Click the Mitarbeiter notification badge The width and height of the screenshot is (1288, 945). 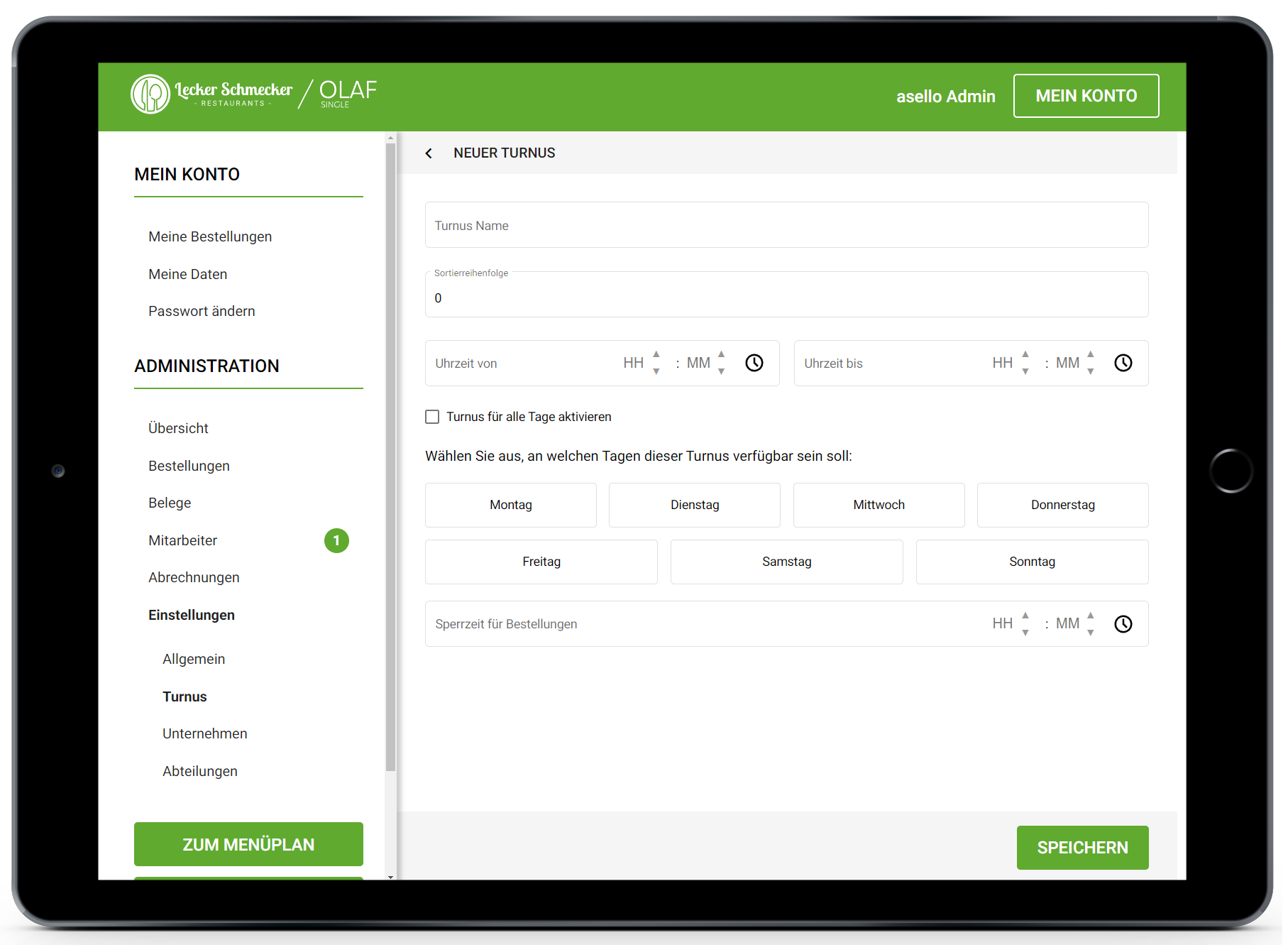point(336,540)
